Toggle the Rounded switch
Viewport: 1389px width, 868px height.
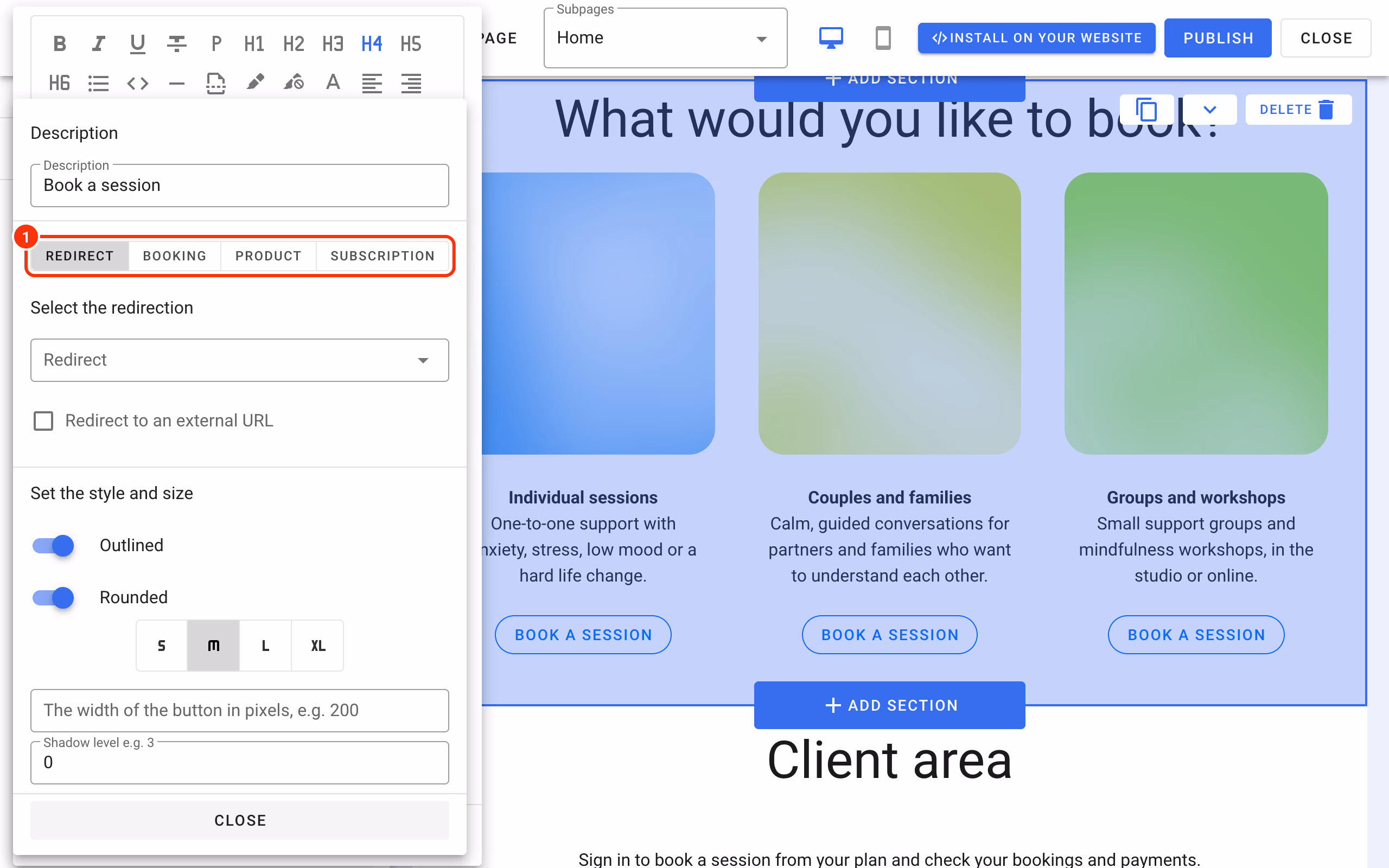[53, 597]
